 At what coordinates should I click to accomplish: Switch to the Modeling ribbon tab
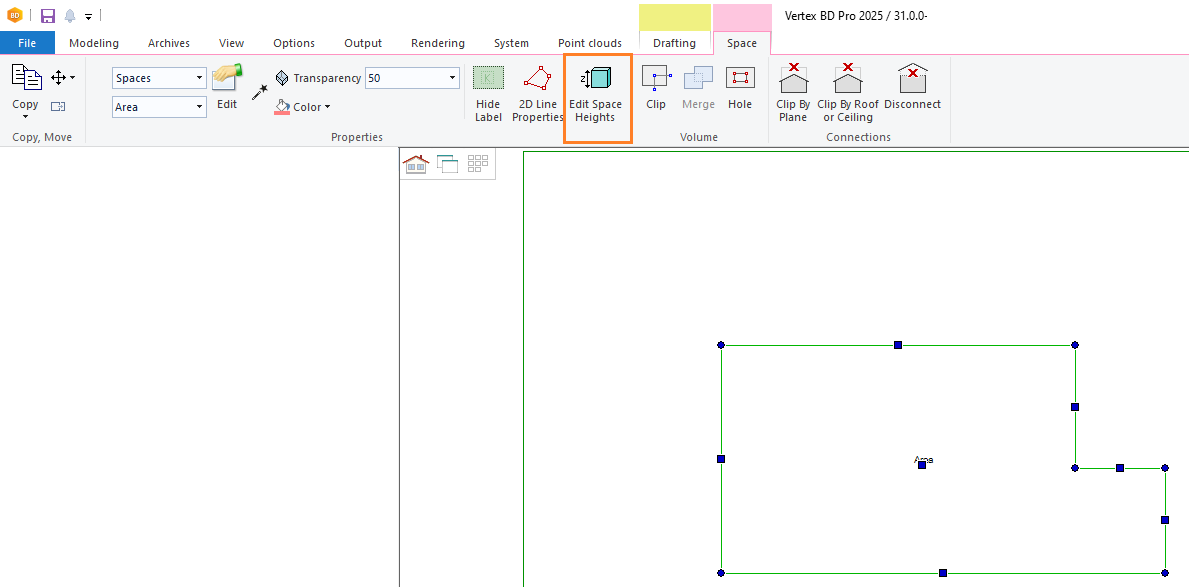(94, 43)
